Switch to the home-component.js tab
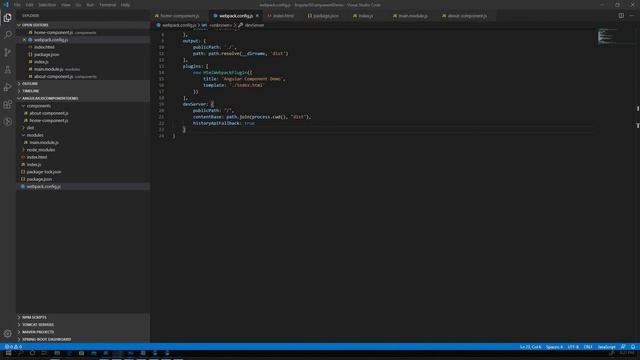The height and width of the screenshot is (360, 640). pyautogui.click(x=179, y=16)
